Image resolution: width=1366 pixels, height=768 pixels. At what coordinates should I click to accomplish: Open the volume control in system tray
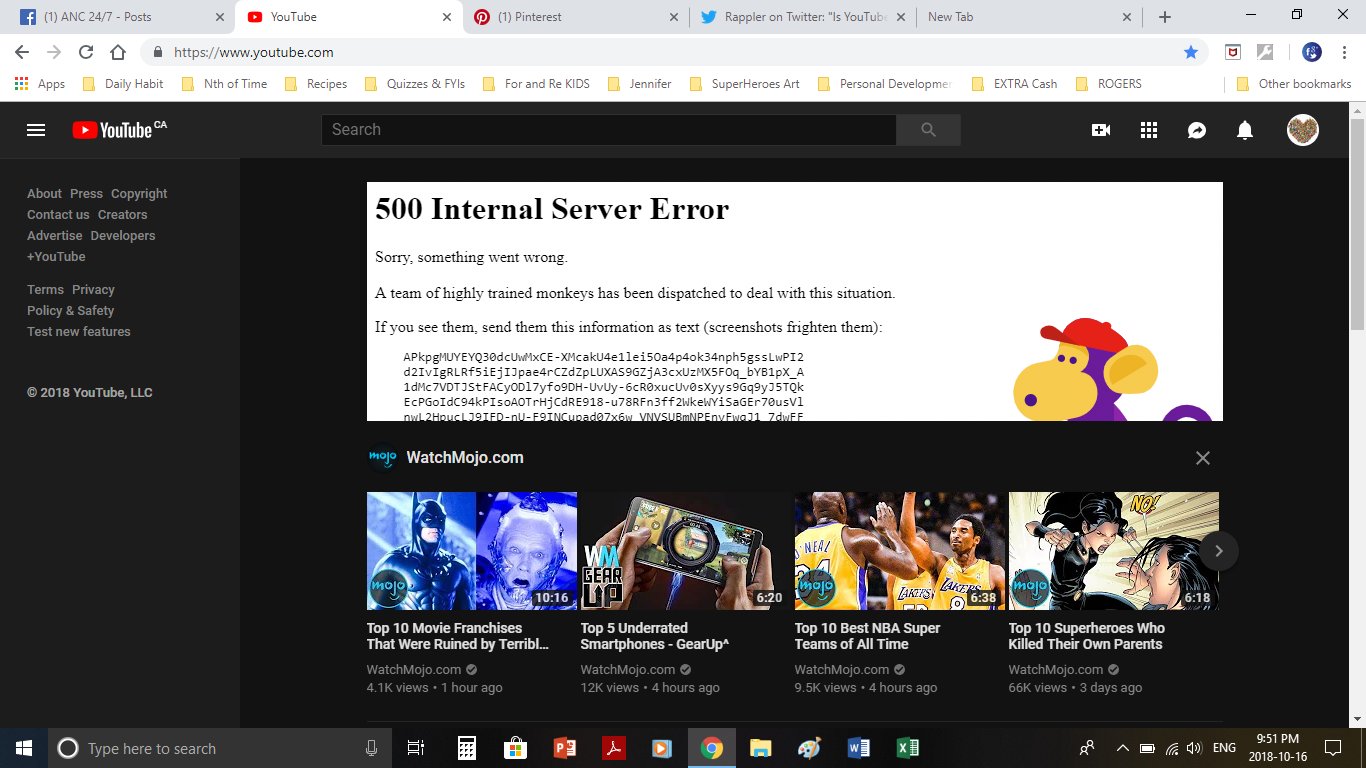1193,748
